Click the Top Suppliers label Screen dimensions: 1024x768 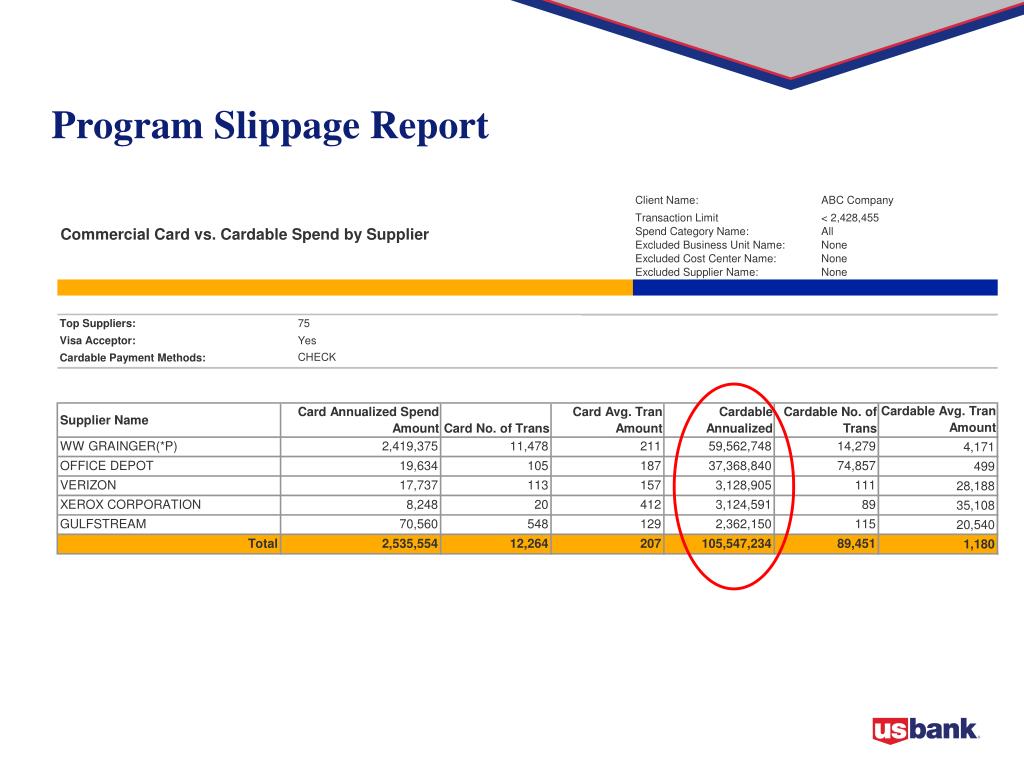tap(97, 323)
